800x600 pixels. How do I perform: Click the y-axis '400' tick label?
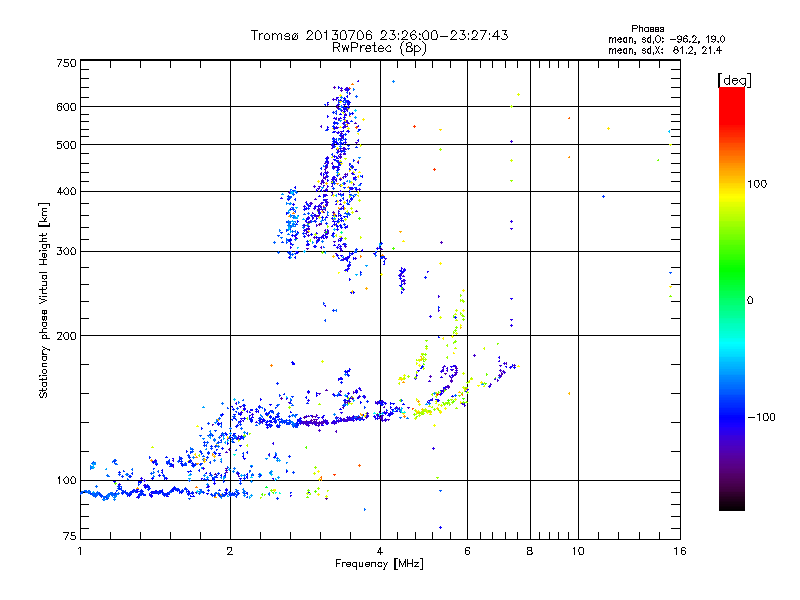click(x=66, y=192)
